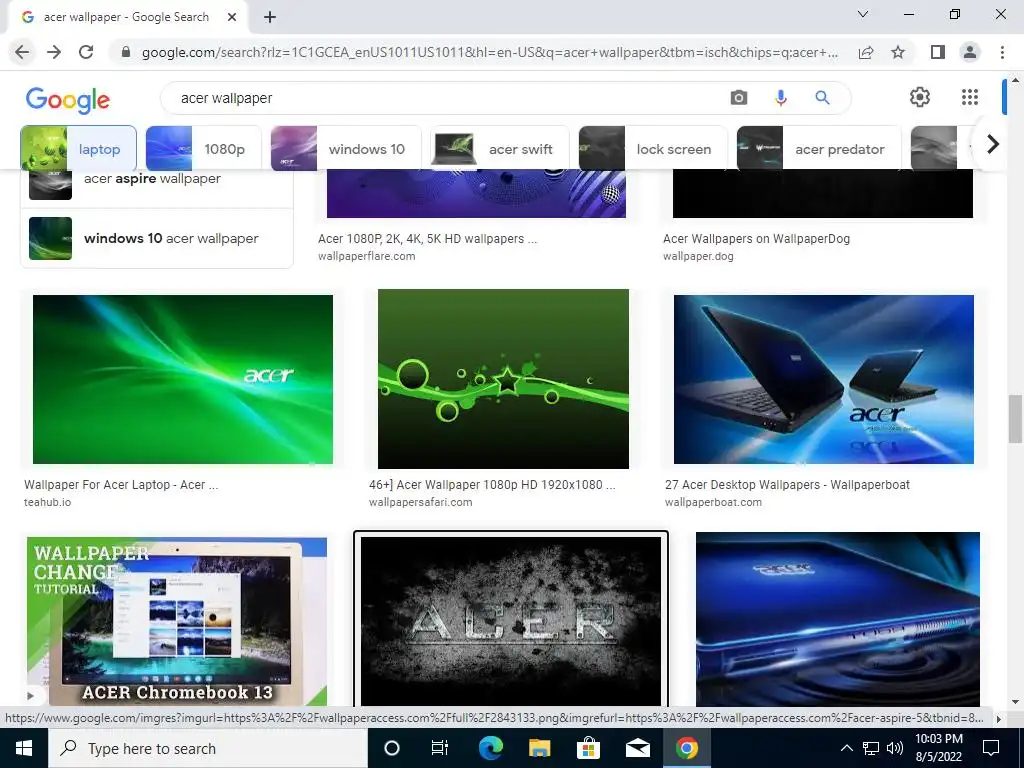Select the laptop filter chip
Viewport: 1024px width, 768px height.
click(x=78, y=149)
